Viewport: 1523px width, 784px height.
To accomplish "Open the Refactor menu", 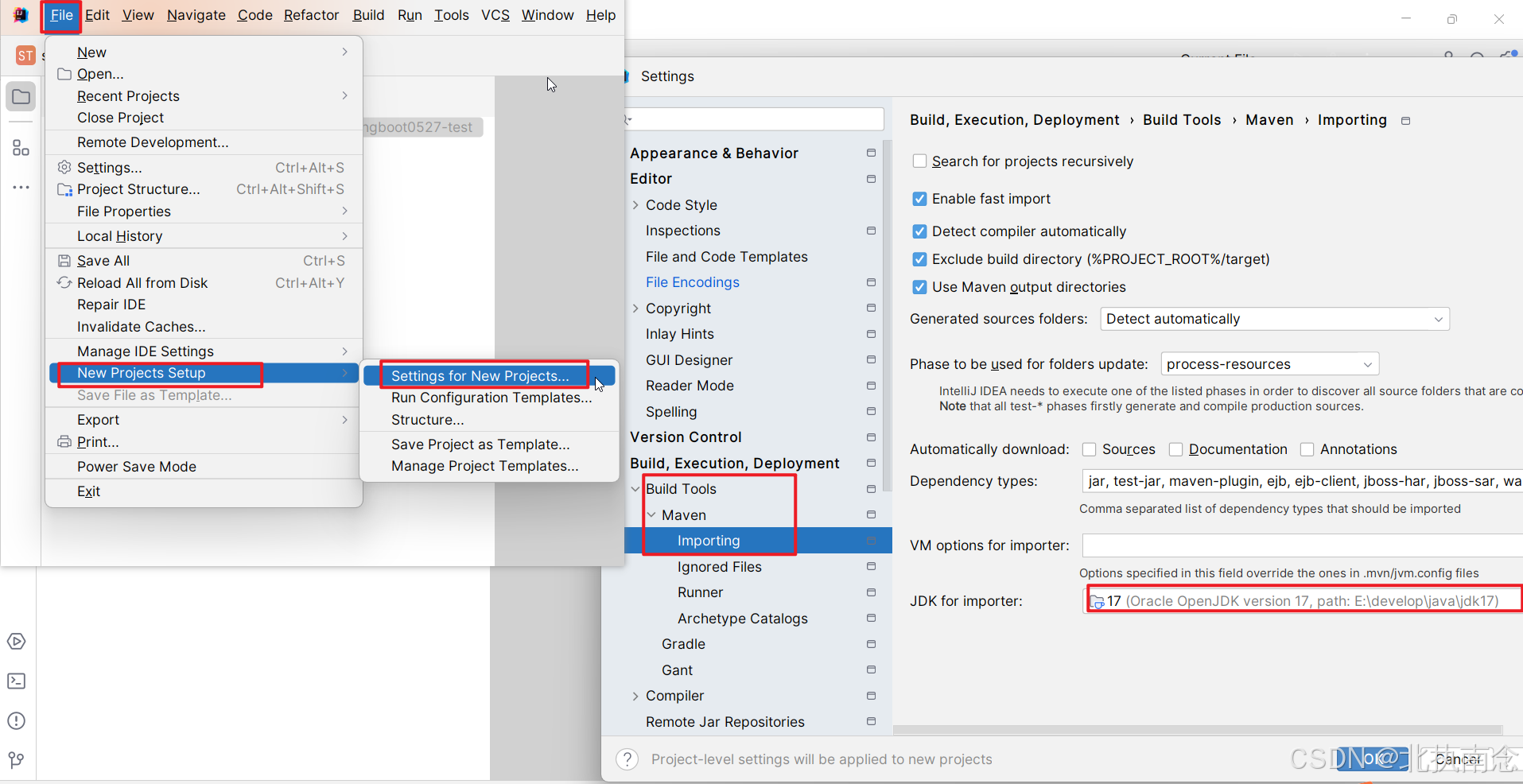I will [311, 15].
